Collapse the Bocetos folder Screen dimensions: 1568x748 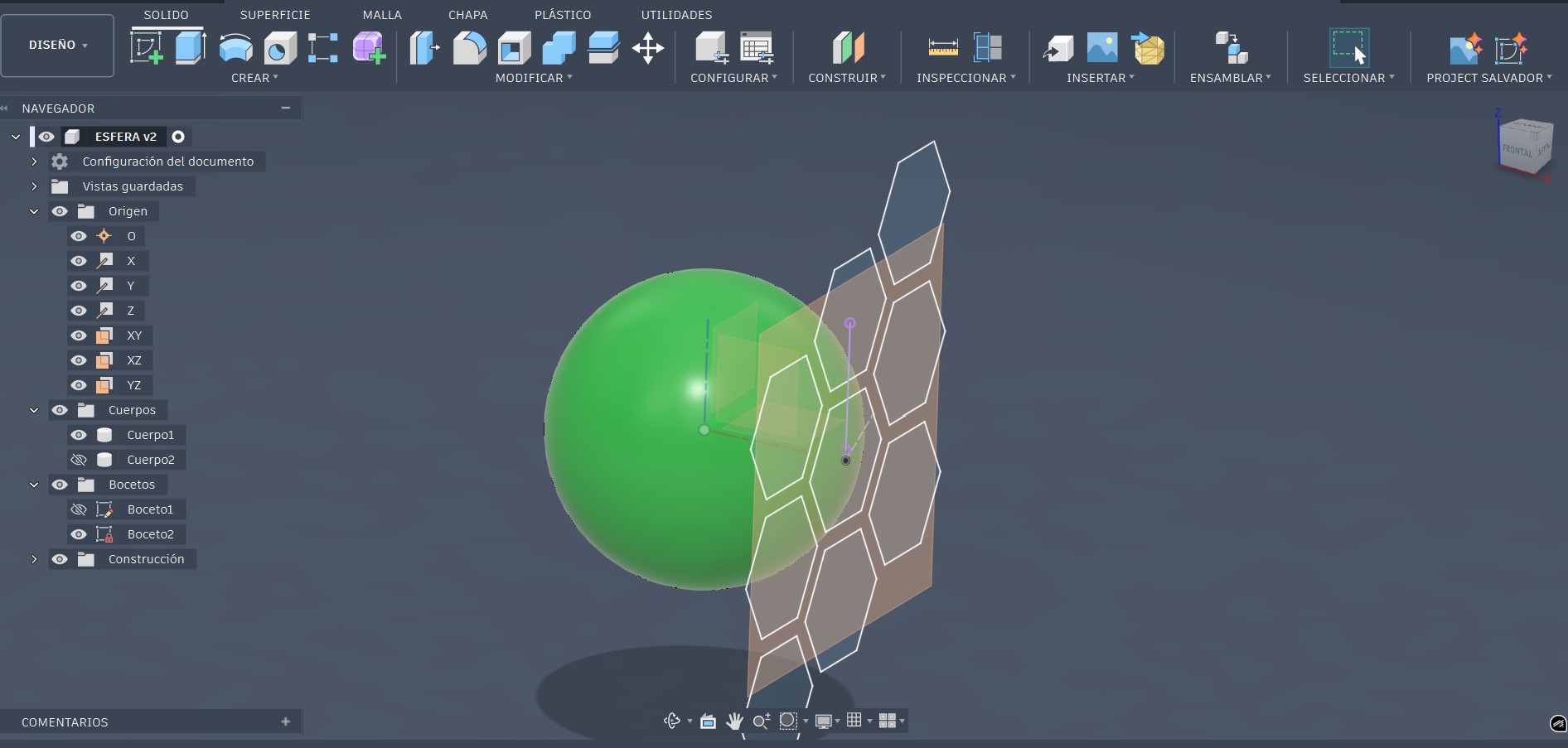(34, 485)
